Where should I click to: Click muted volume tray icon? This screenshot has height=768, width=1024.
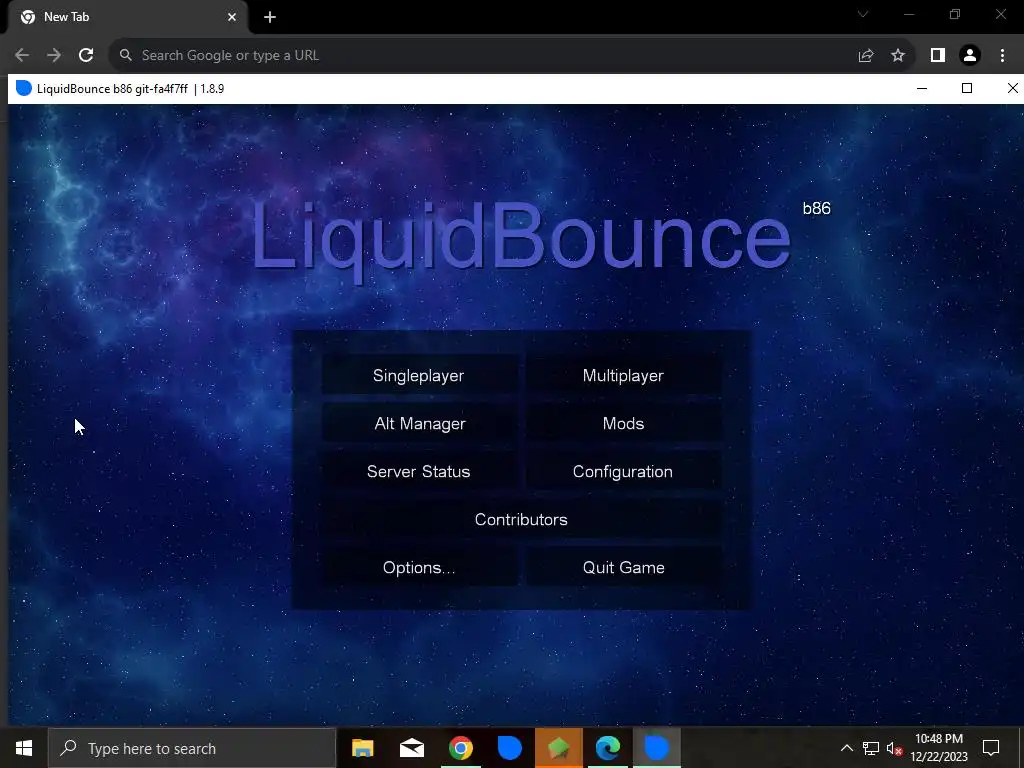pyautogui.click(x=894, y=748)
